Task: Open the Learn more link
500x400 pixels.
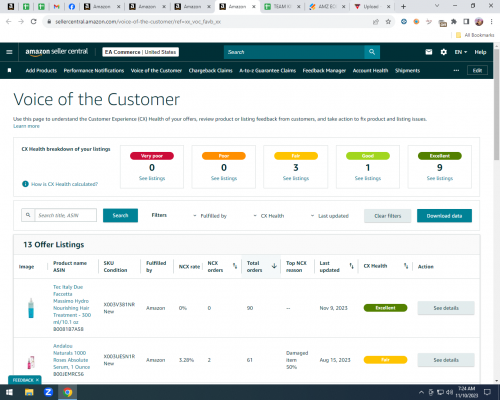Action: [26, 126]
